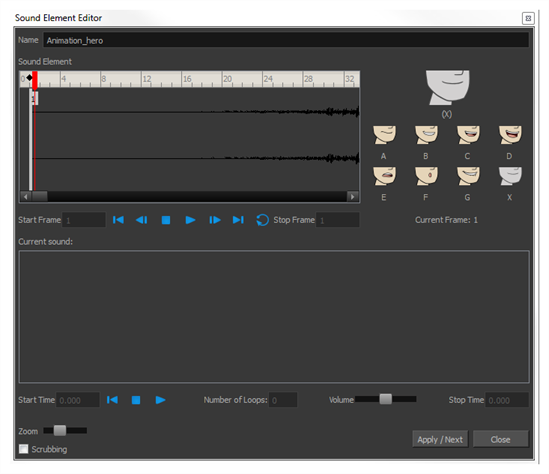
Task: Choose mouth shape F
Action: (426, 176)
